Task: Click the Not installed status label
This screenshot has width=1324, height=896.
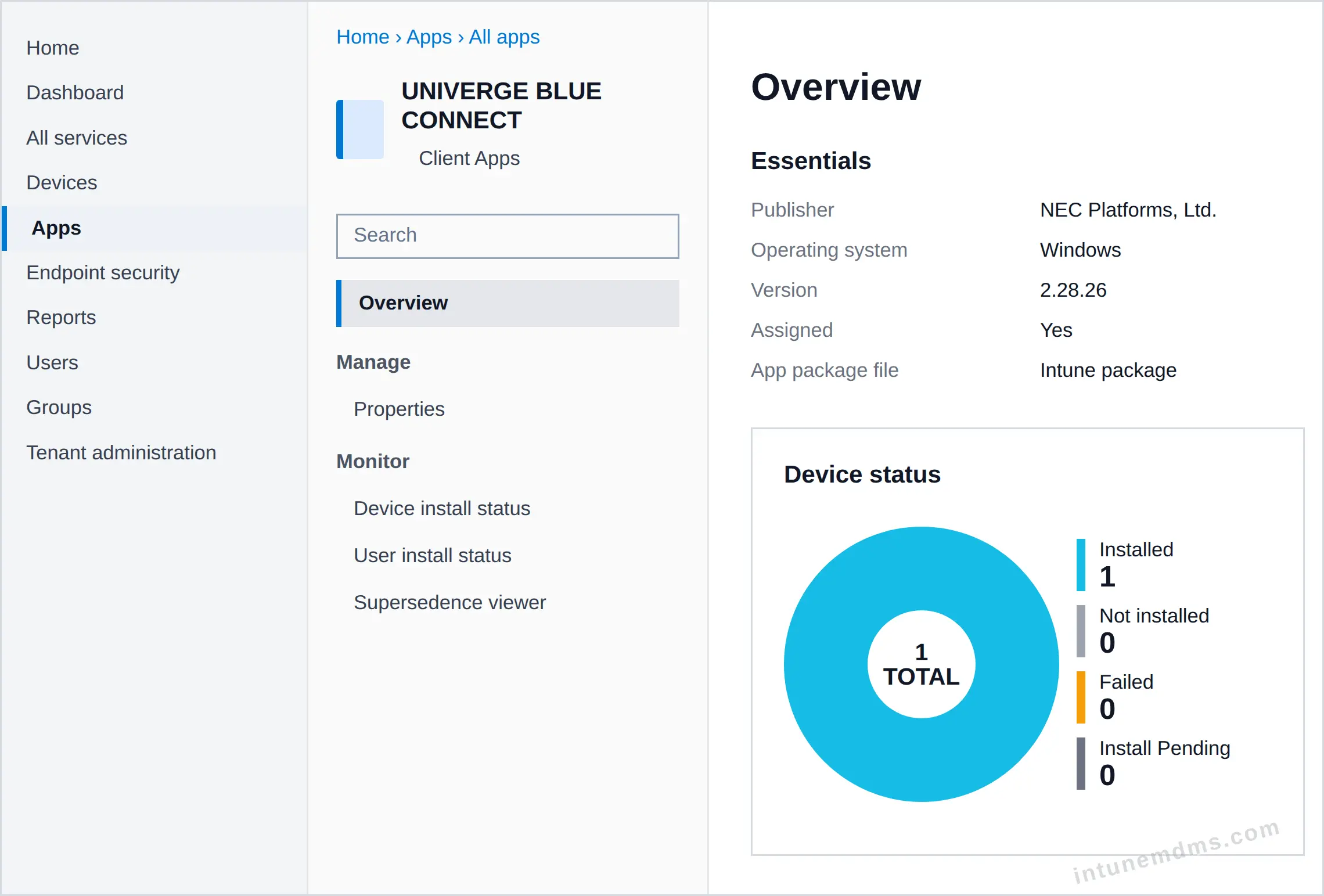Action: click(x=1154, y=616)
